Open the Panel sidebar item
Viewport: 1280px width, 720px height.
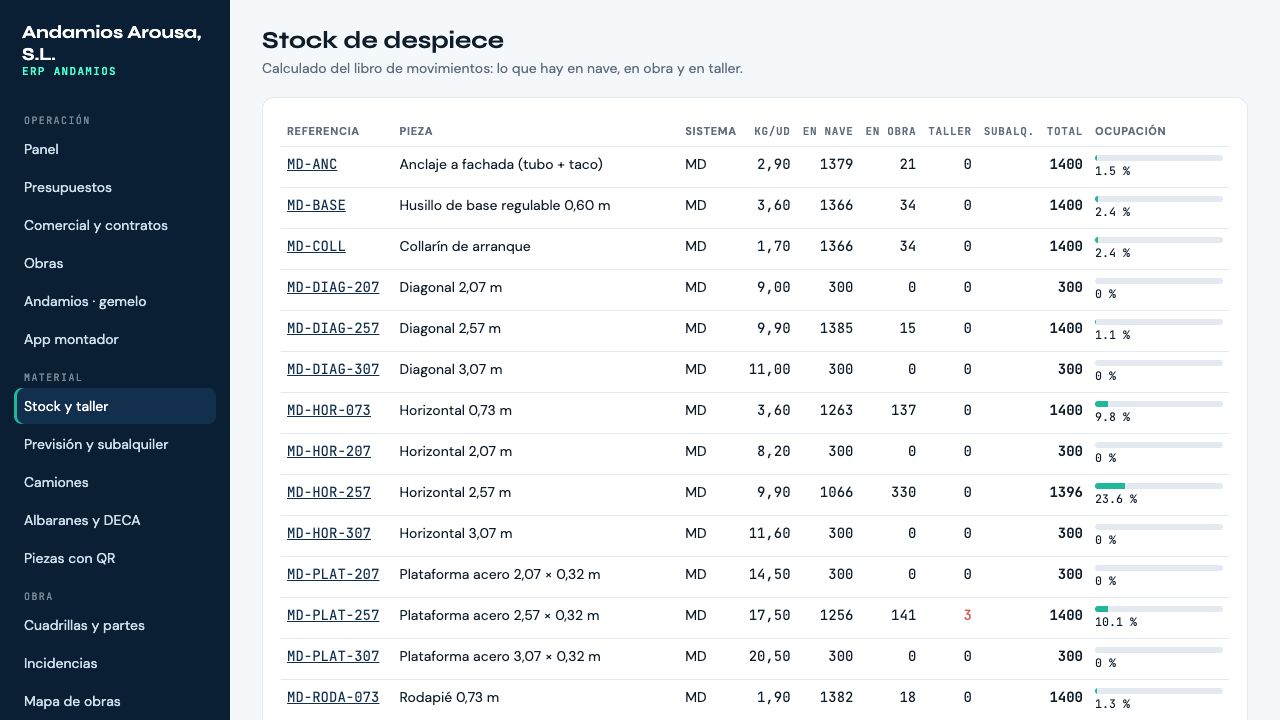pyautogui.click(x=115, y=149)
